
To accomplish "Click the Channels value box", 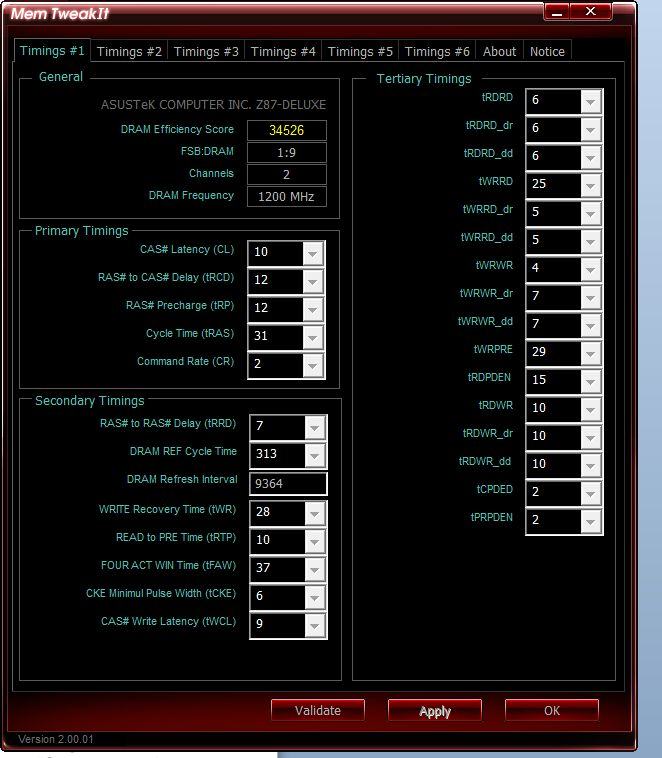I will 287,175.
